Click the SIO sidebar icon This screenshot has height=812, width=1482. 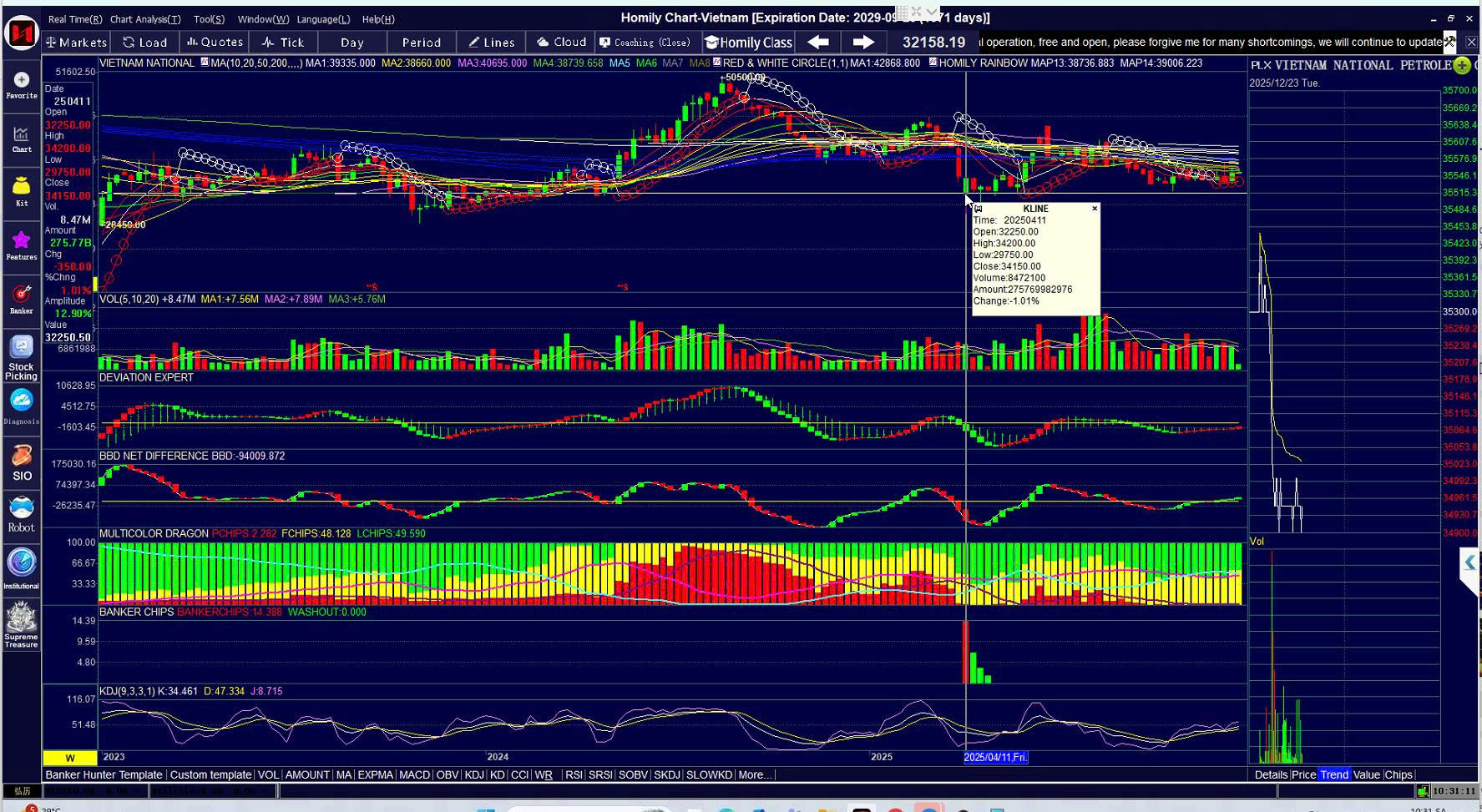(21, 463)
